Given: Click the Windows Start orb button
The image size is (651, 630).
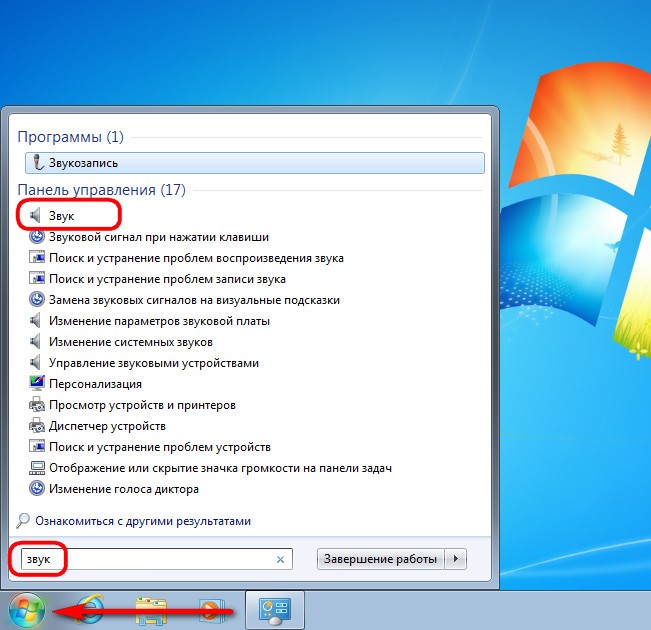Looking at the screenshot, I should [x=28, y=609].
